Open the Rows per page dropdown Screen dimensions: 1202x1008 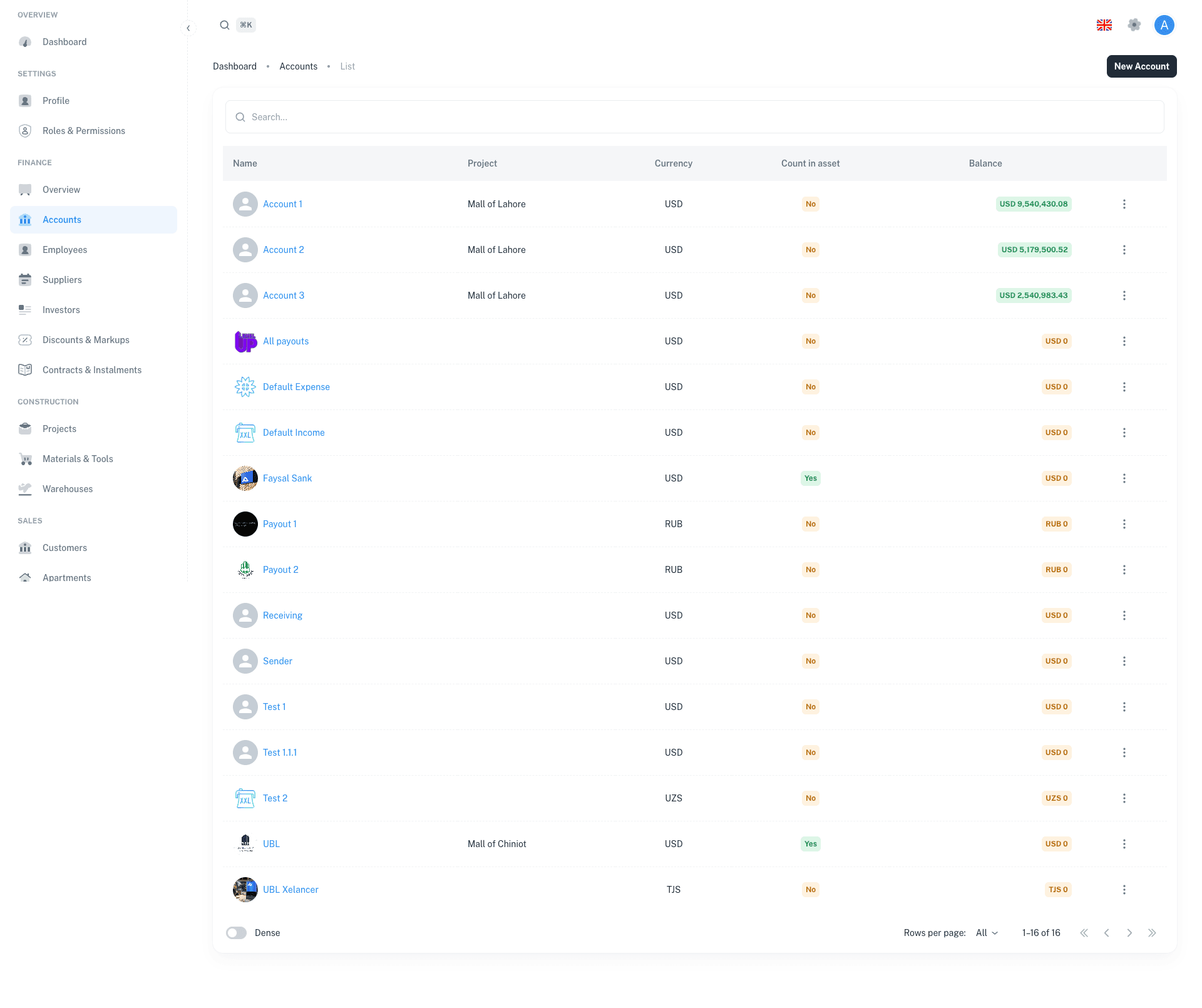pyautogui.click(x=987, y=933)
